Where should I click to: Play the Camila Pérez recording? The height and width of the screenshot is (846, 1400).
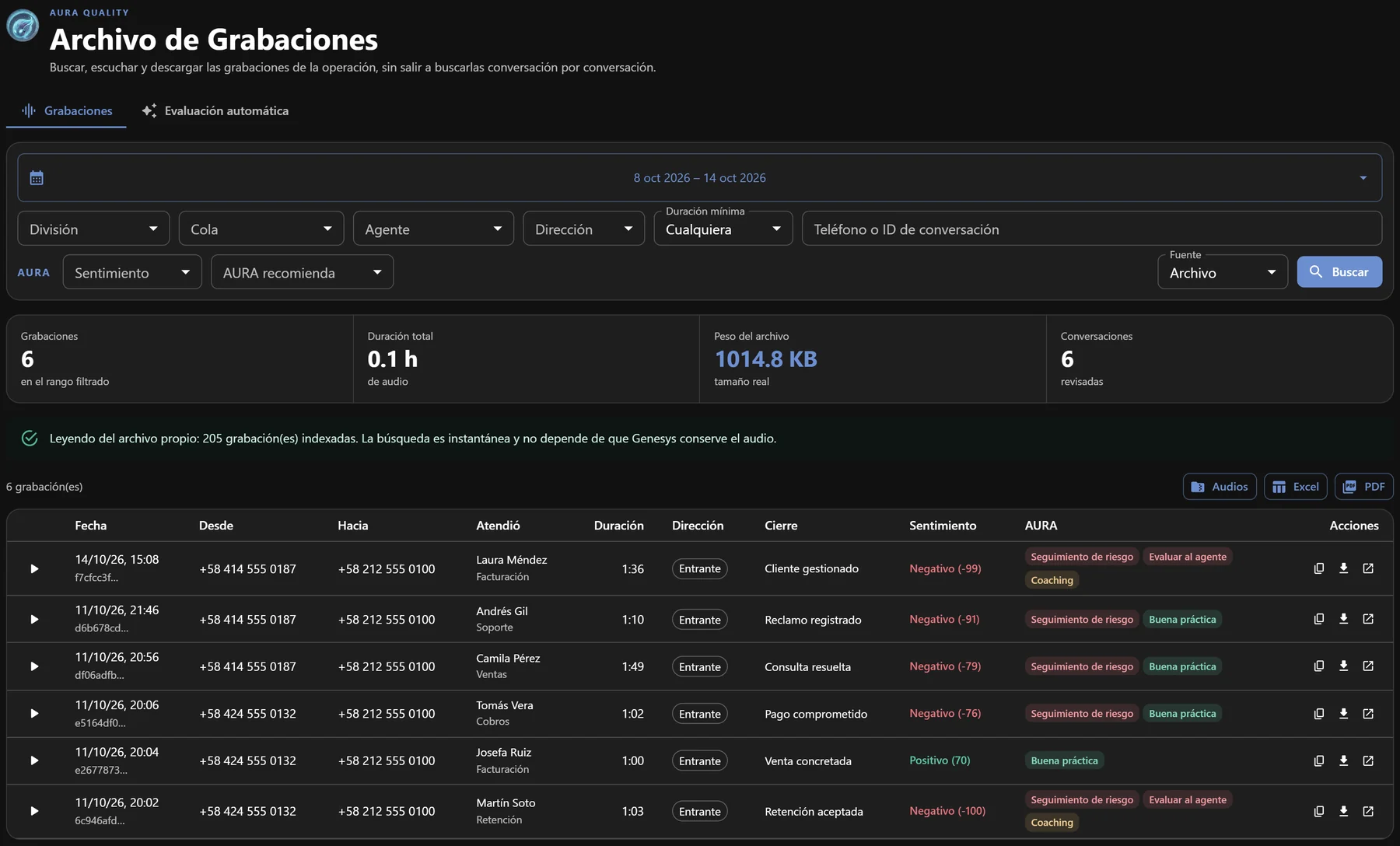pos(34,666)
